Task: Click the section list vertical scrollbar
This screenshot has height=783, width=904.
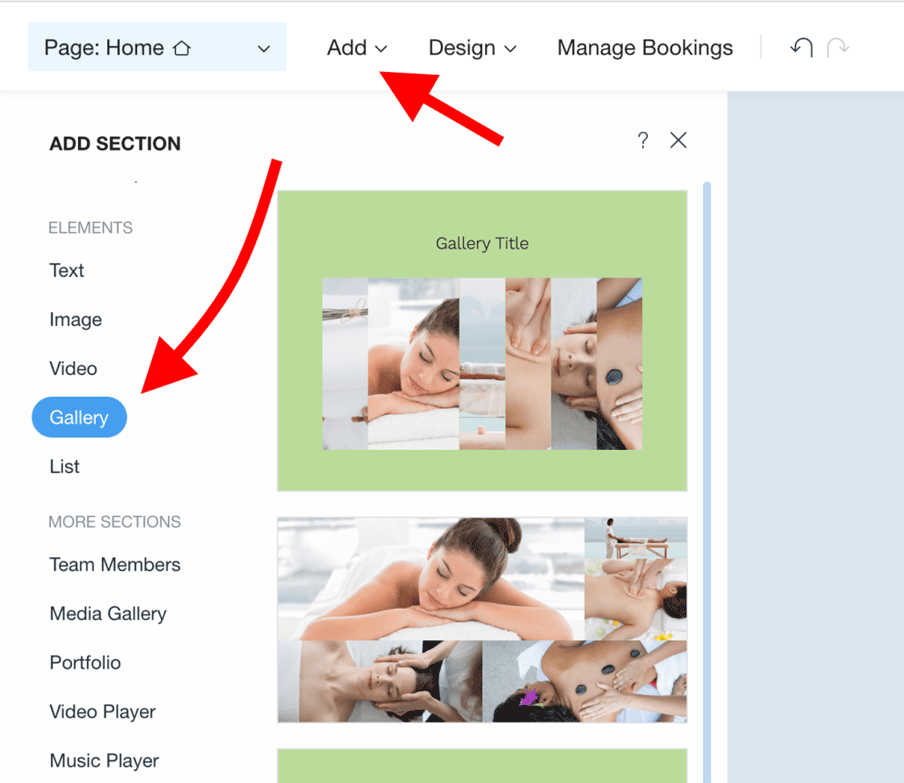Action: (707, 482)
